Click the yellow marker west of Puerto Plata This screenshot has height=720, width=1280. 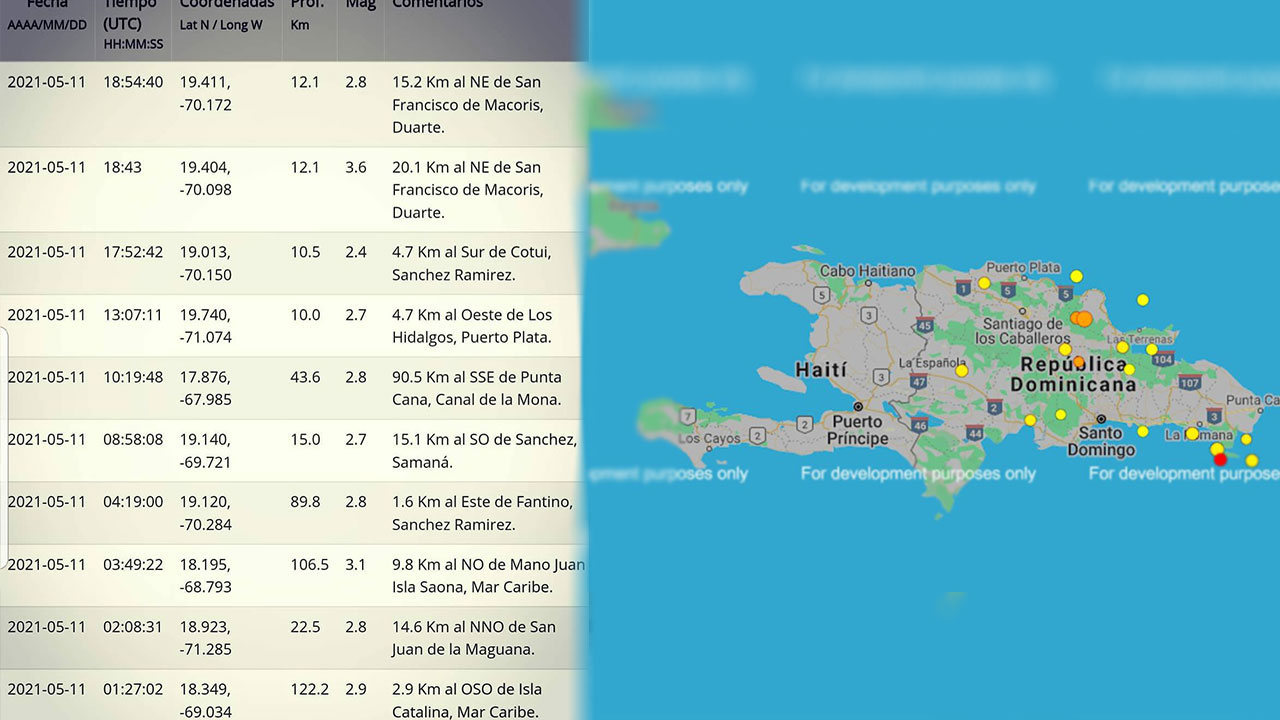pos(984,283)
